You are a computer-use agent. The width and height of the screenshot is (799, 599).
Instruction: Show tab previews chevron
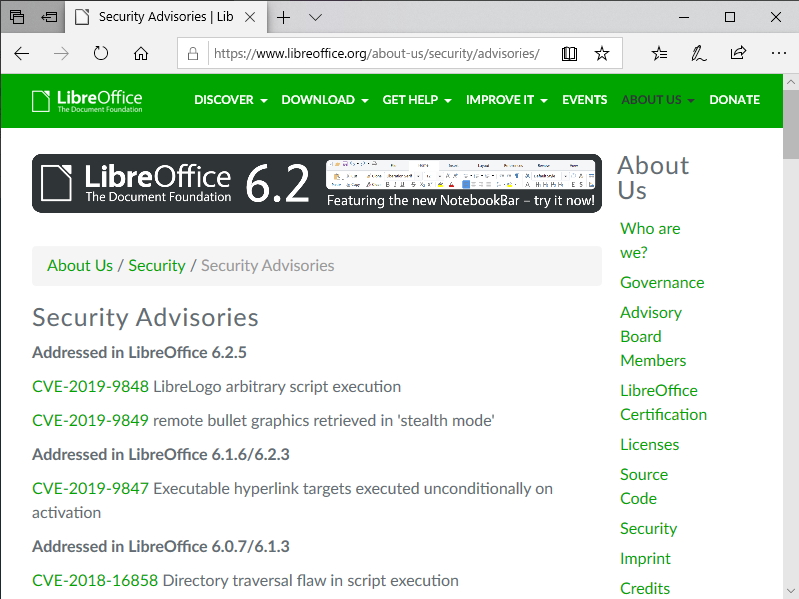(315, 17)
